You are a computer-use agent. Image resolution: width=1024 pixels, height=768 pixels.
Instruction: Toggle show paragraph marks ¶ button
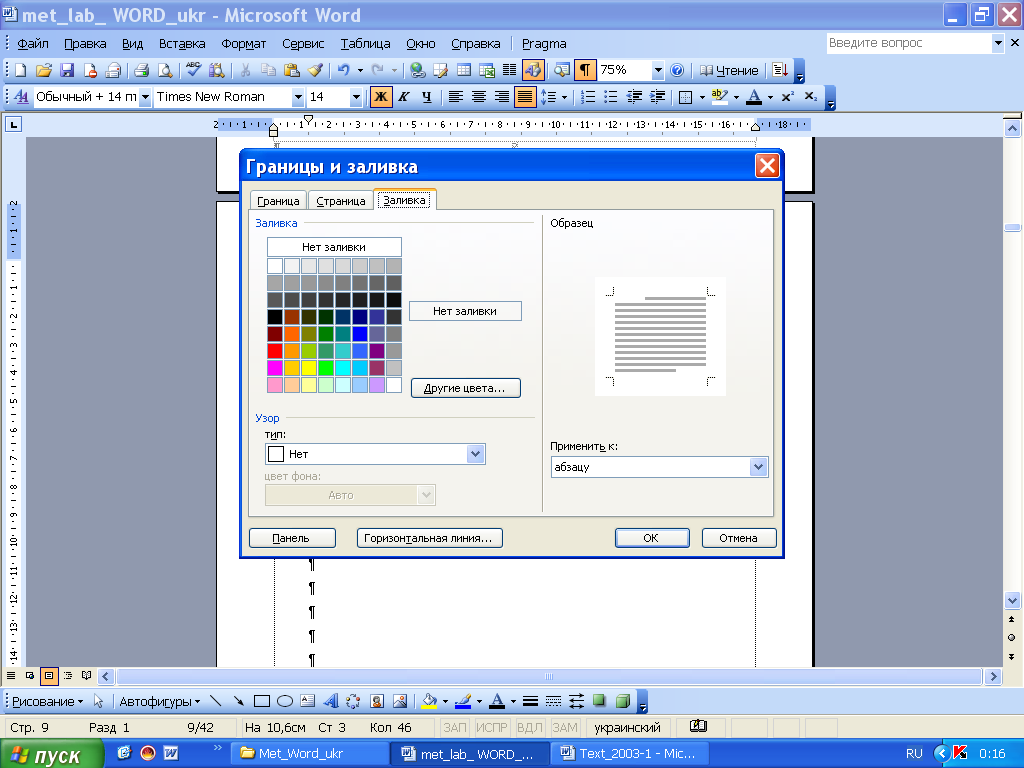coord(585,70)
